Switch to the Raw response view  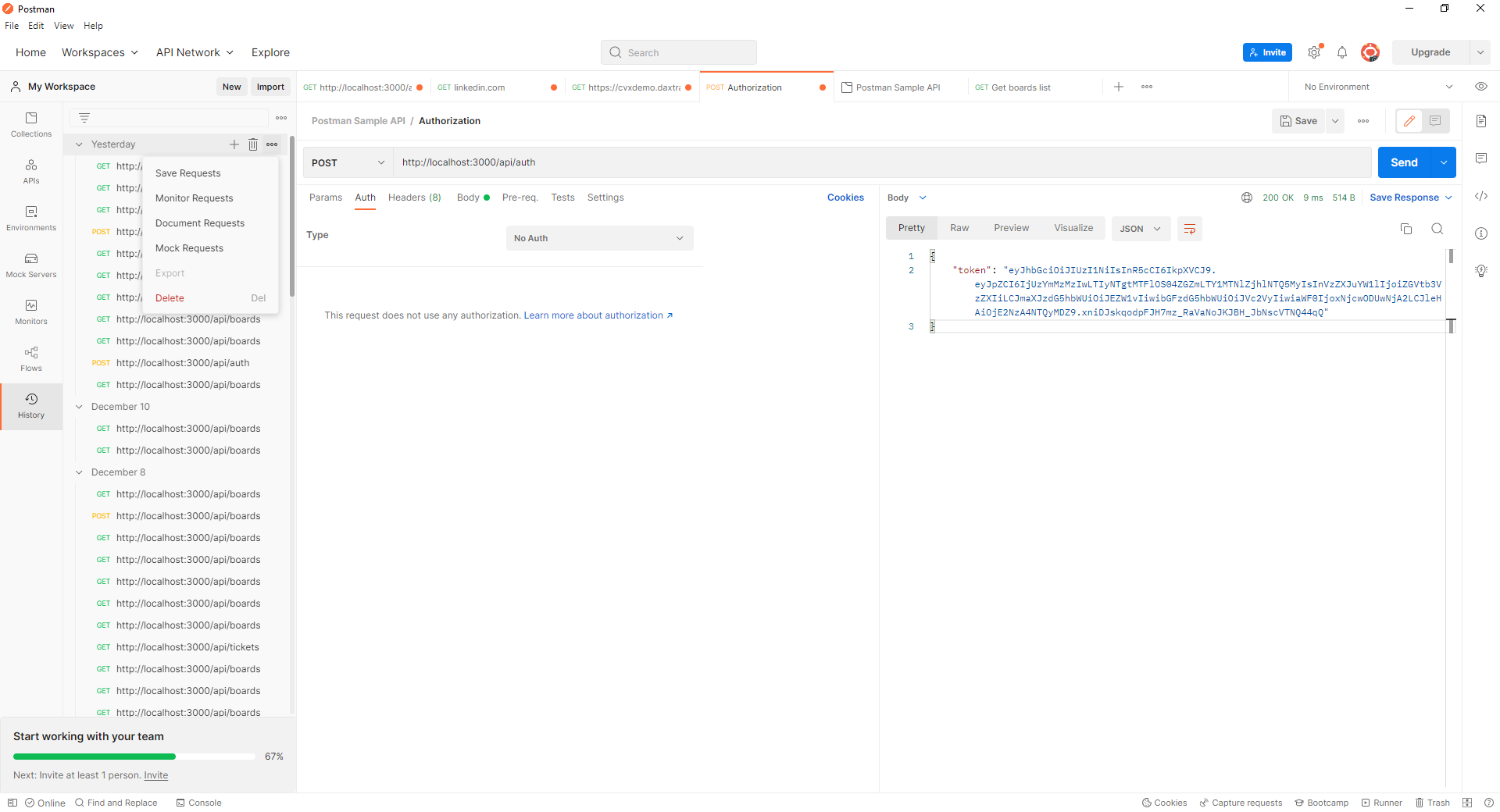959,228
